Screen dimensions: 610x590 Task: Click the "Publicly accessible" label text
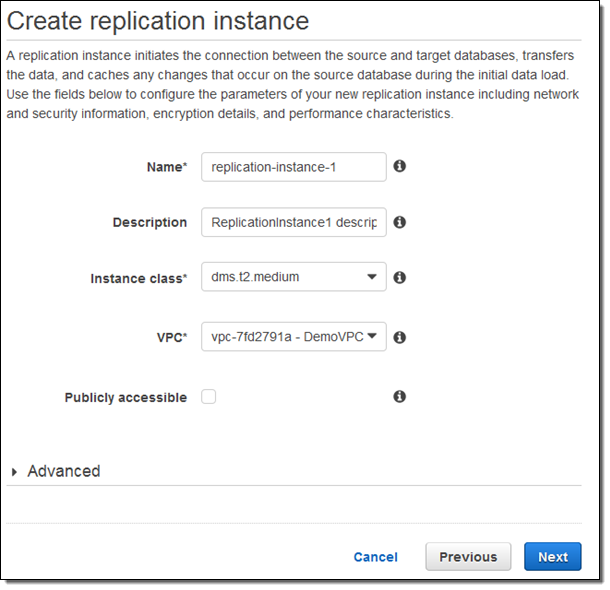[125, 397]
